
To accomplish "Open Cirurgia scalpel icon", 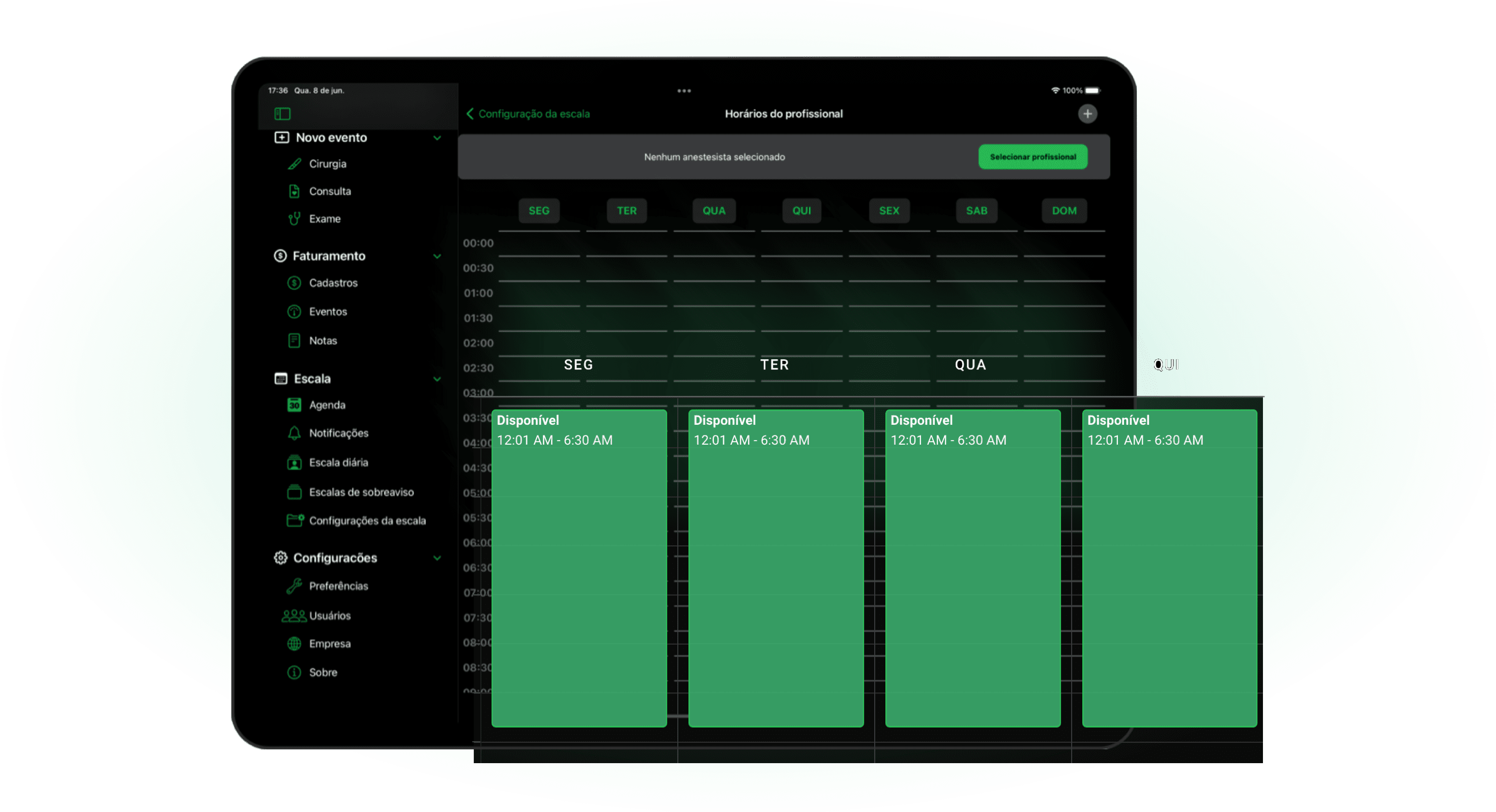I will (295, 164).
